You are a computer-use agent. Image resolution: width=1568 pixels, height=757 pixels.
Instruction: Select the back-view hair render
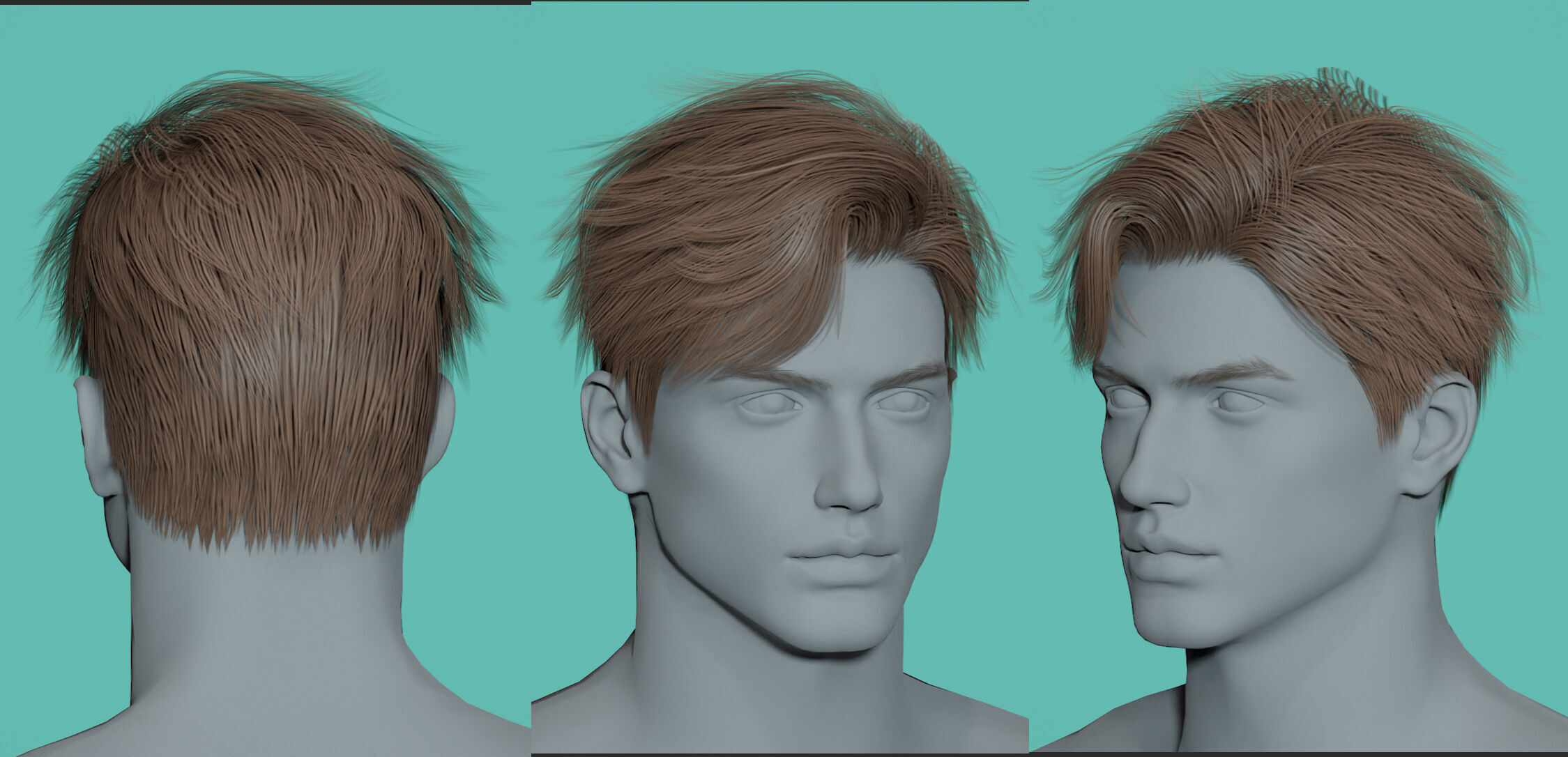pos(265,381)
